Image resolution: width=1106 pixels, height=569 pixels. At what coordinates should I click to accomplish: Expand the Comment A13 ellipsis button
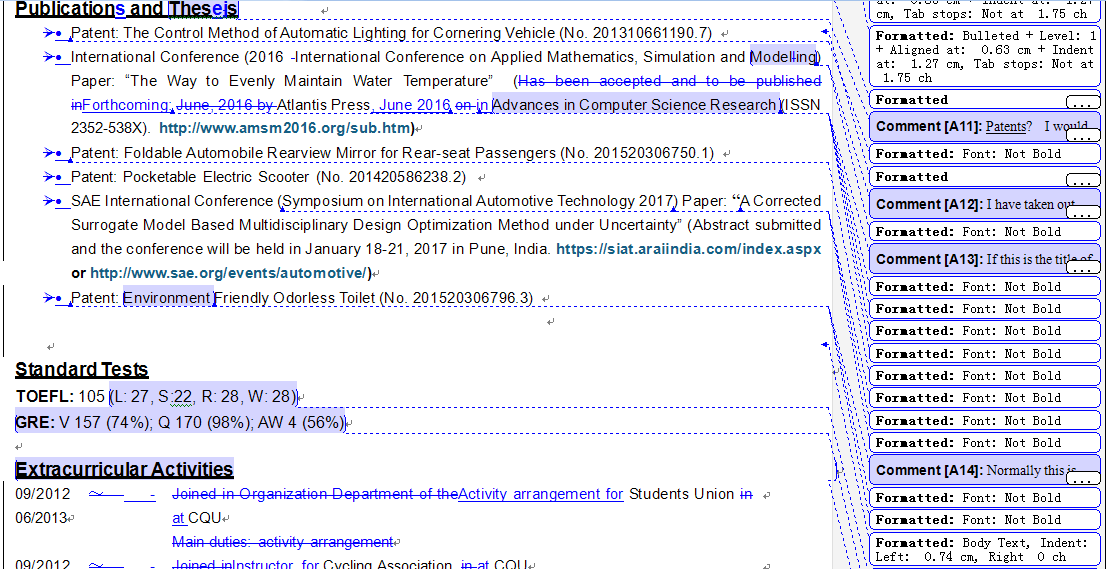(1082, 269)
